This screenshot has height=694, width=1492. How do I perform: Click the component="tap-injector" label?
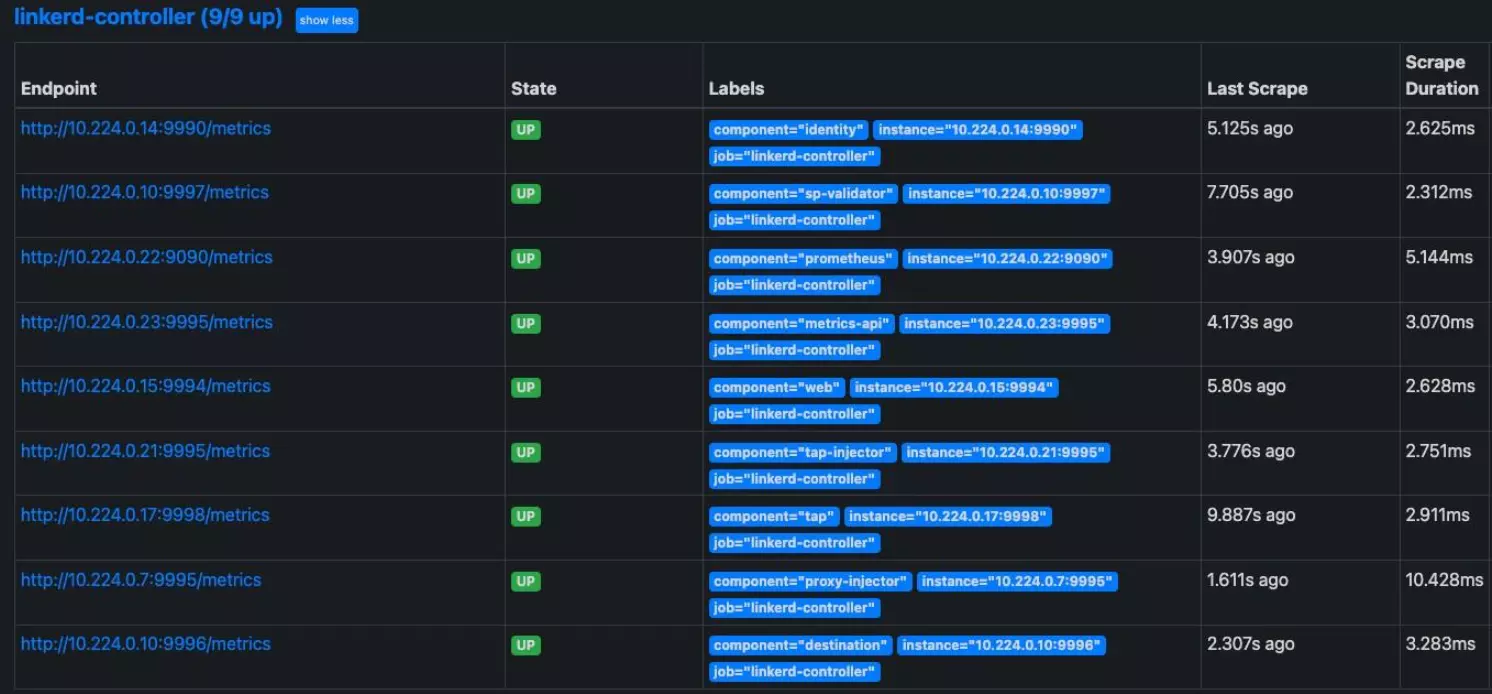click(x=803, y=453)
